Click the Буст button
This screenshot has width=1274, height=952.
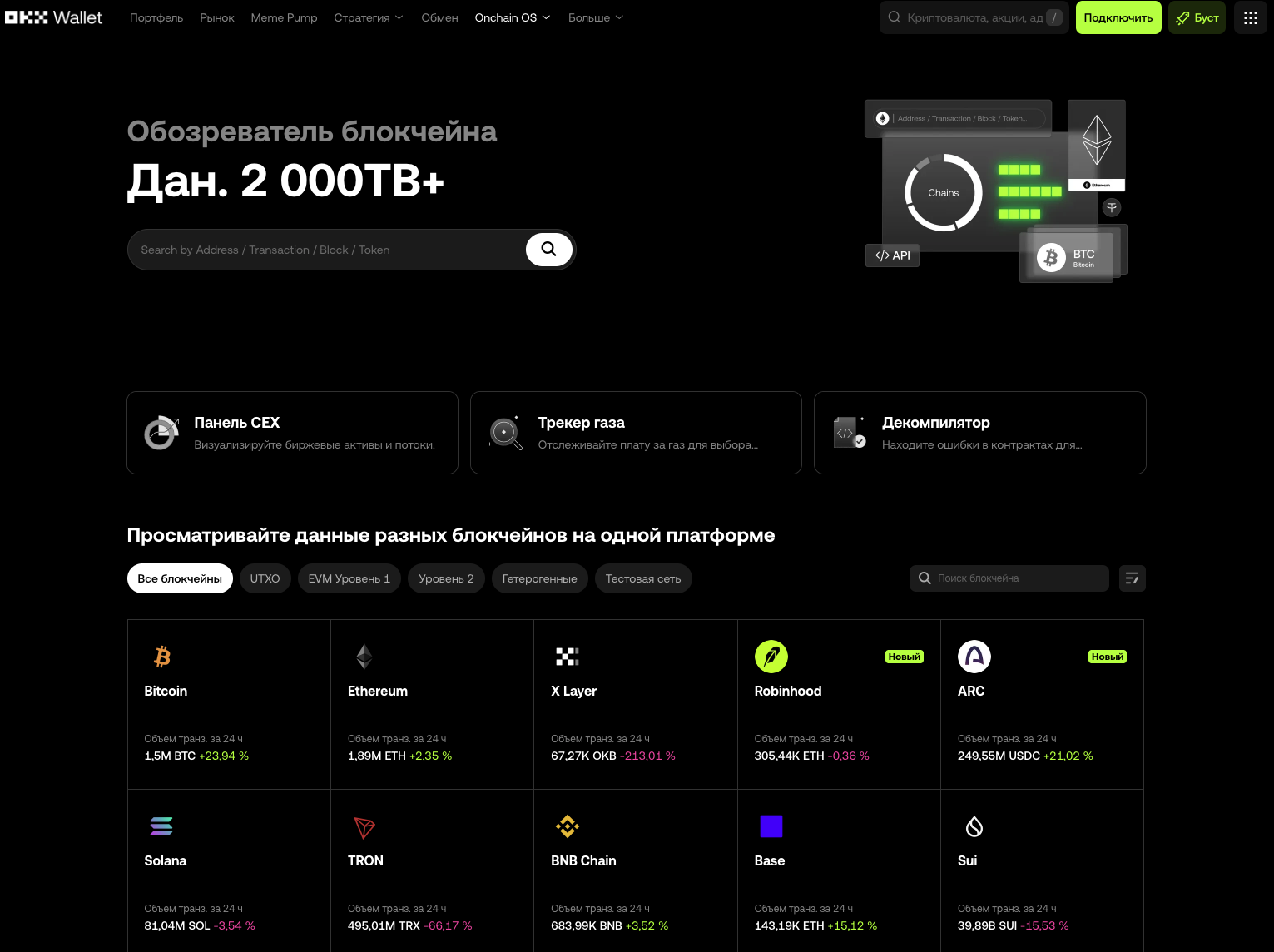click(1197, 17)
